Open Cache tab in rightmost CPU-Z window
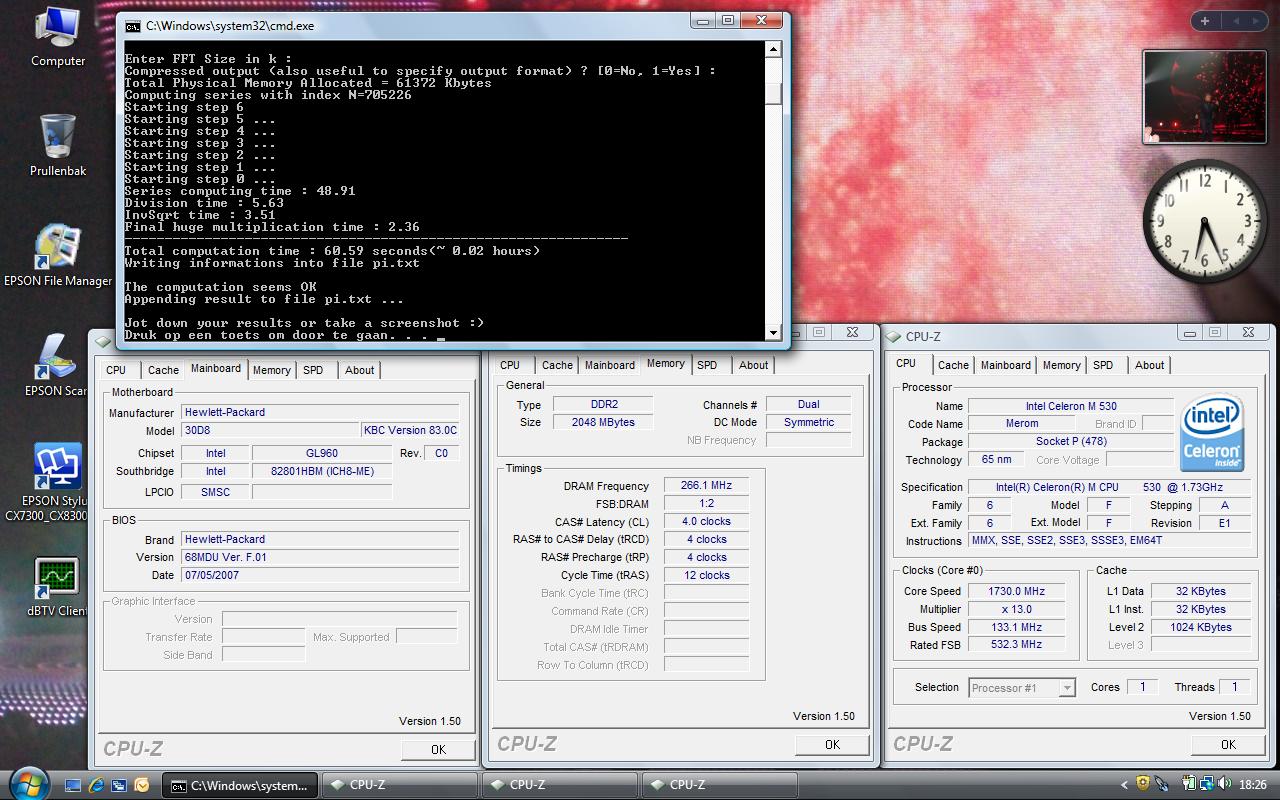 pos(953,365)
